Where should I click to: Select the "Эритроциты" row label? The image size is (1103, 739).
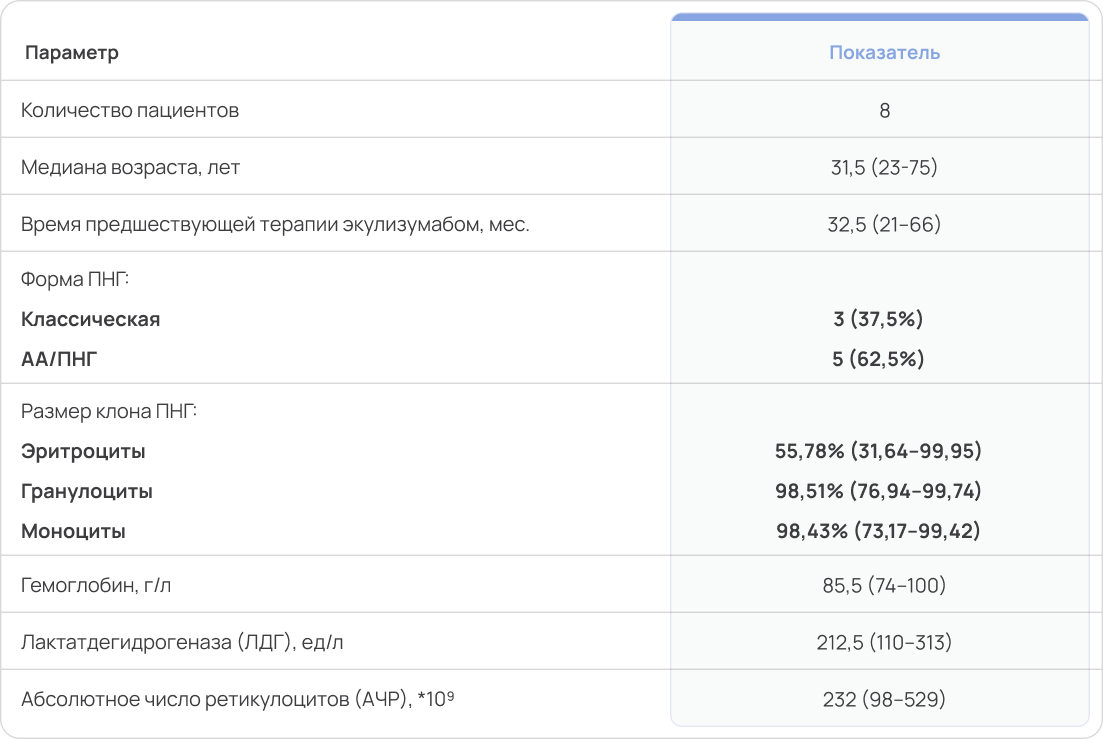click(x=83, y=452)
